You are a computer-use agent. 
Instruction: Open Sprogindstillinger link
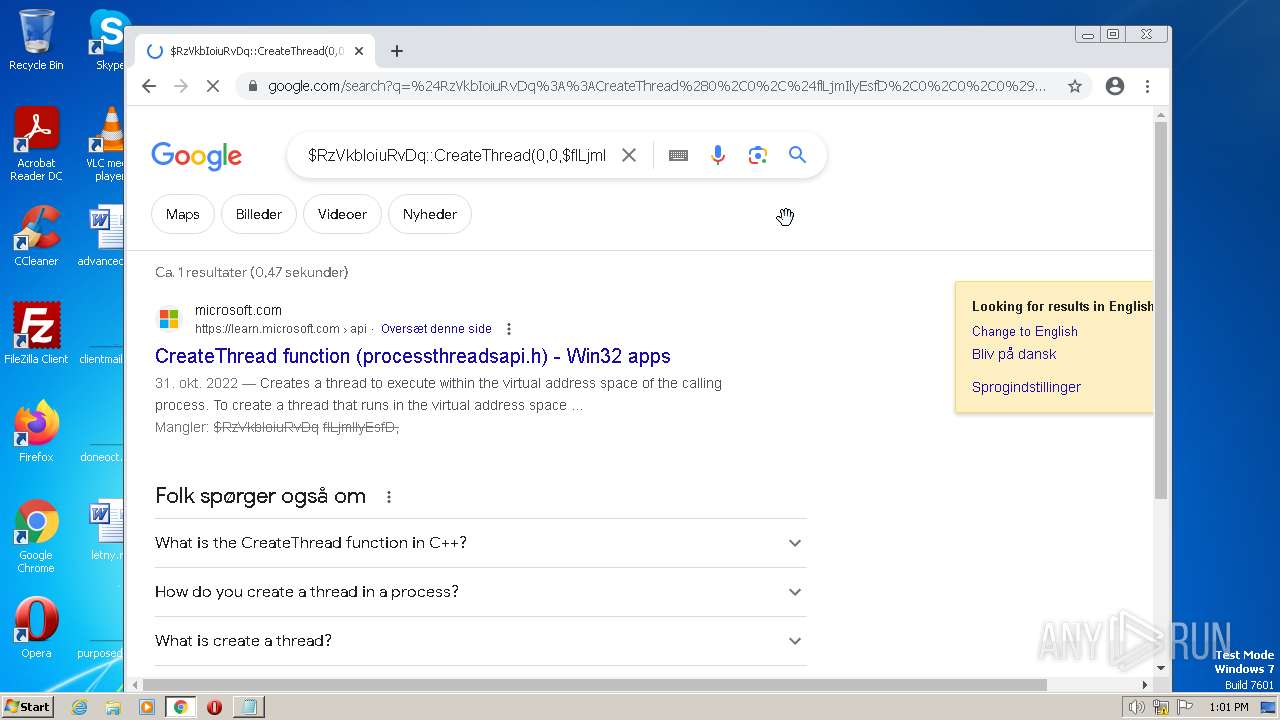pyautogui.click(x=1026, y=387)
